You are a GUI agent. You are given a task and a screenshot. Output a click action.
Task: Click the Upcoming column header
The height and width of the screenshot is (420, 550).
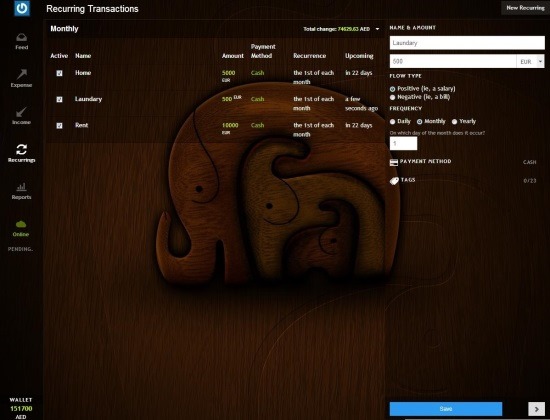pos(359,56)
